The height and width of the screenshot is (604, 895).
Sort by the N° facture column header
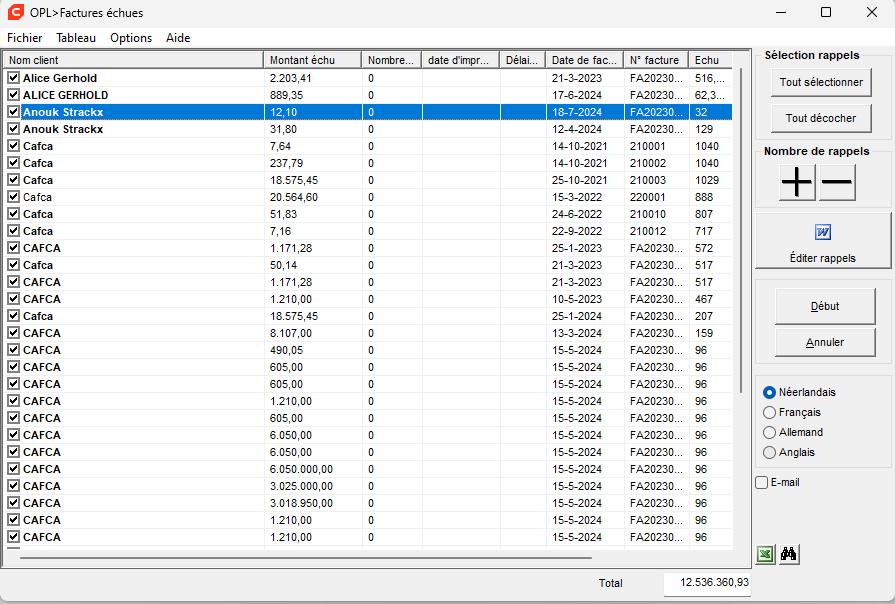656,60
